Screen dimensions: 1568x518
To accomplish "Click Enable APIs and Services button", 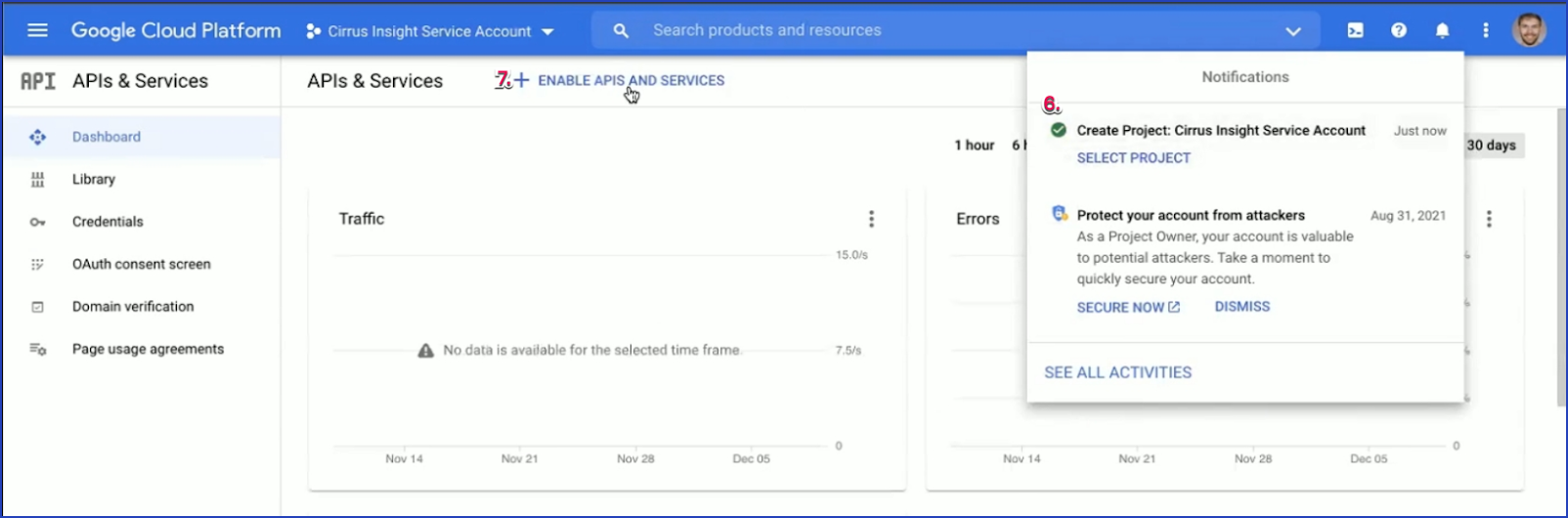I will pos(620,80).
